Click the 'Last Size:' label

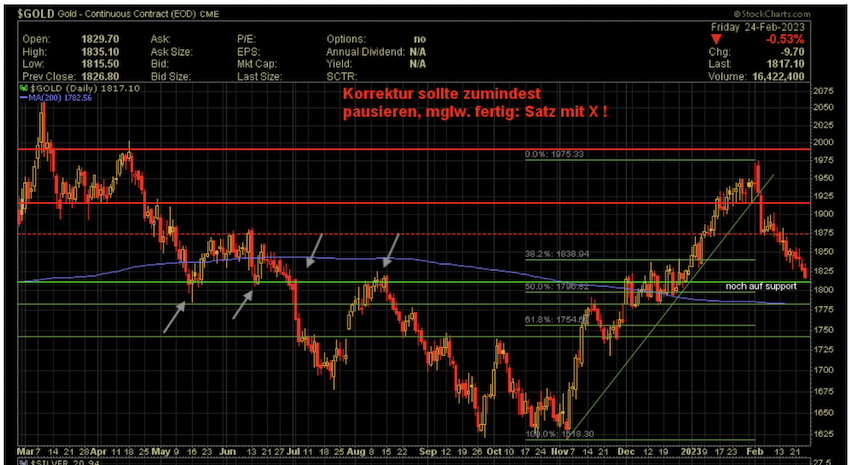click(x=259, y=76)
